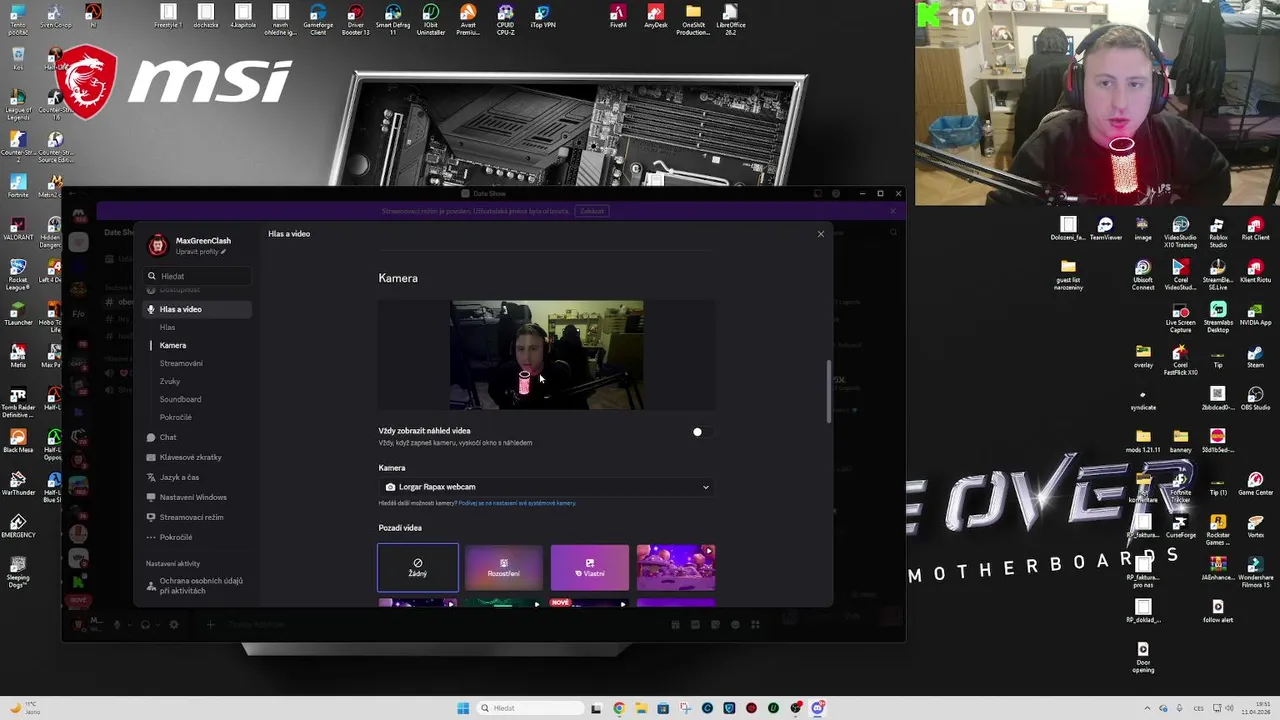Open Roblox Studio desktop shortcut
This screenshot has width=1280, height=720.
tap(1218, 232)
